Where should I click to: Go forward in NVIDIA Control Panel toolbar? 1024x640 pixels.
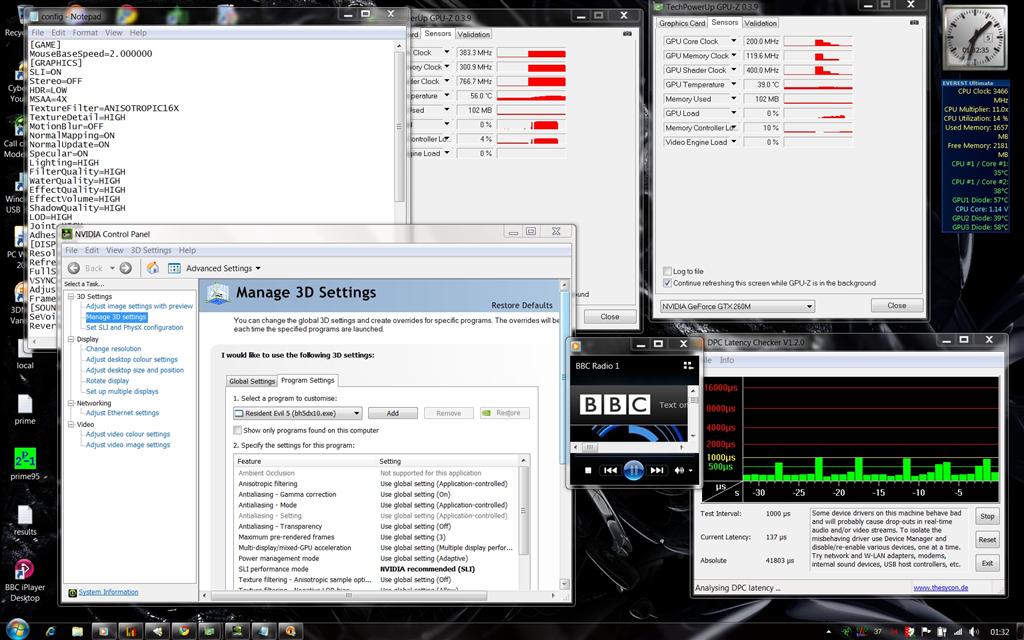pyautogui.click(x=126, y=268)
